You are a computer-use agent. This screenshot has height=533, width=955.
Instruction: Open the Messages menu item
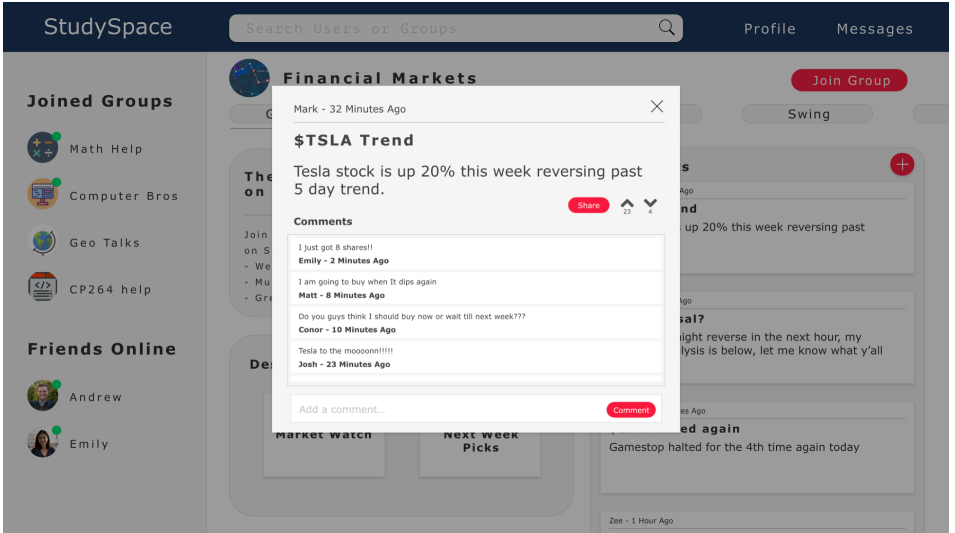point(875,29)
